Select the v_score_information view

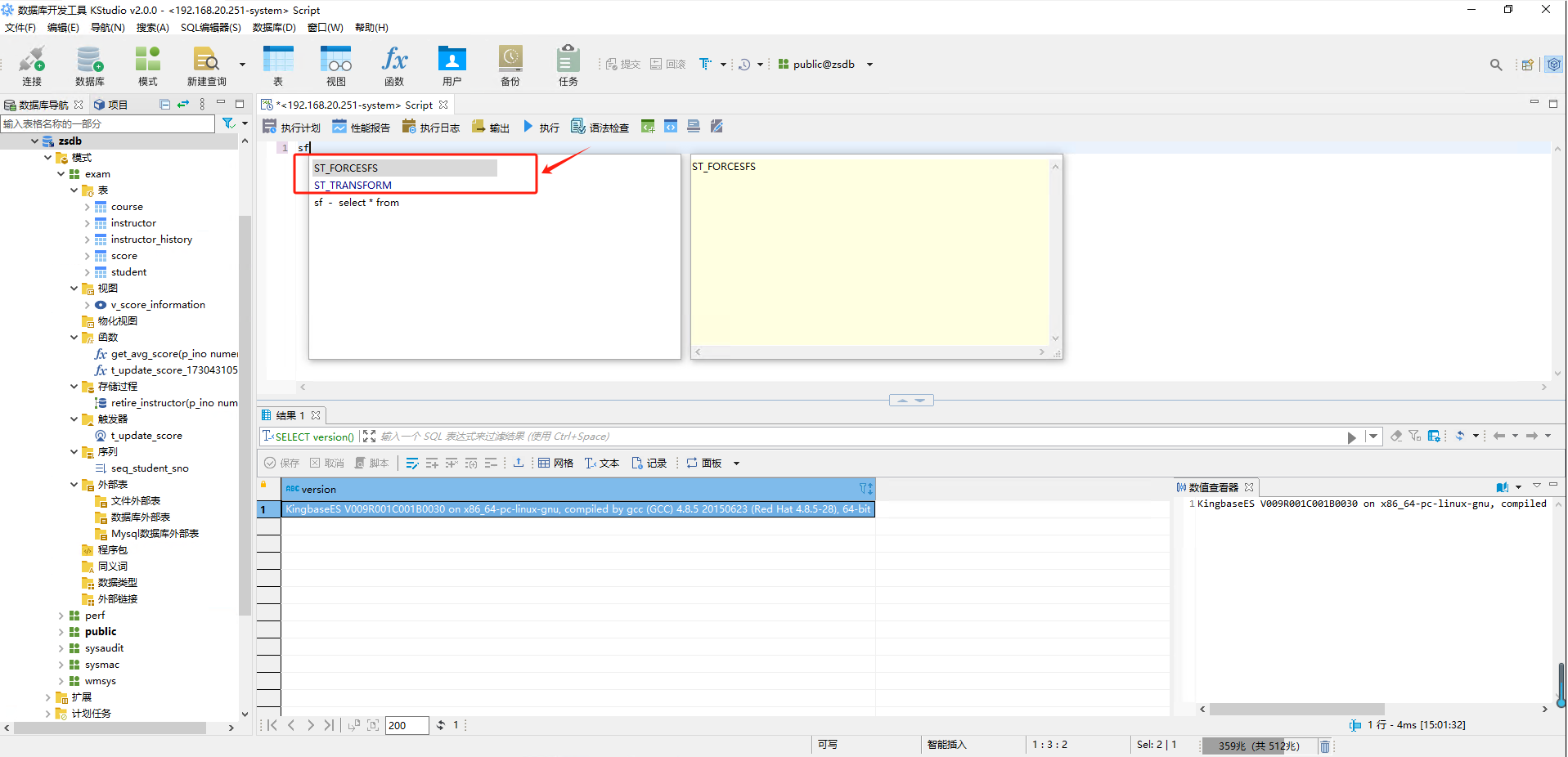pos(158,305)
